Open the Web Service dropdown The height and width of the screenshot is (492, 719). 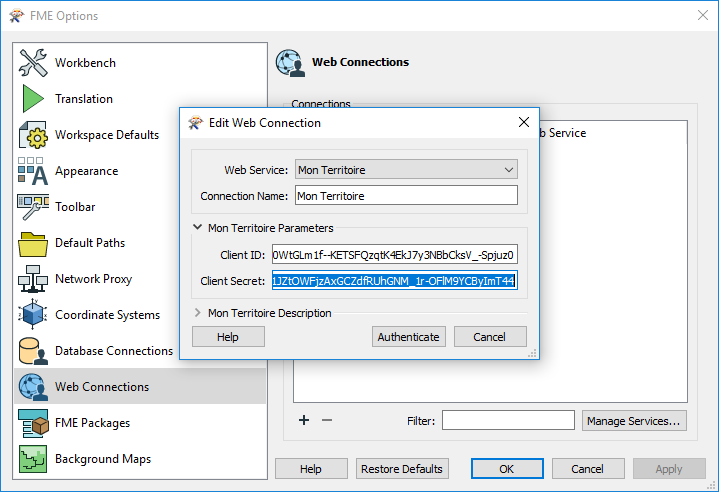(406, 170)
